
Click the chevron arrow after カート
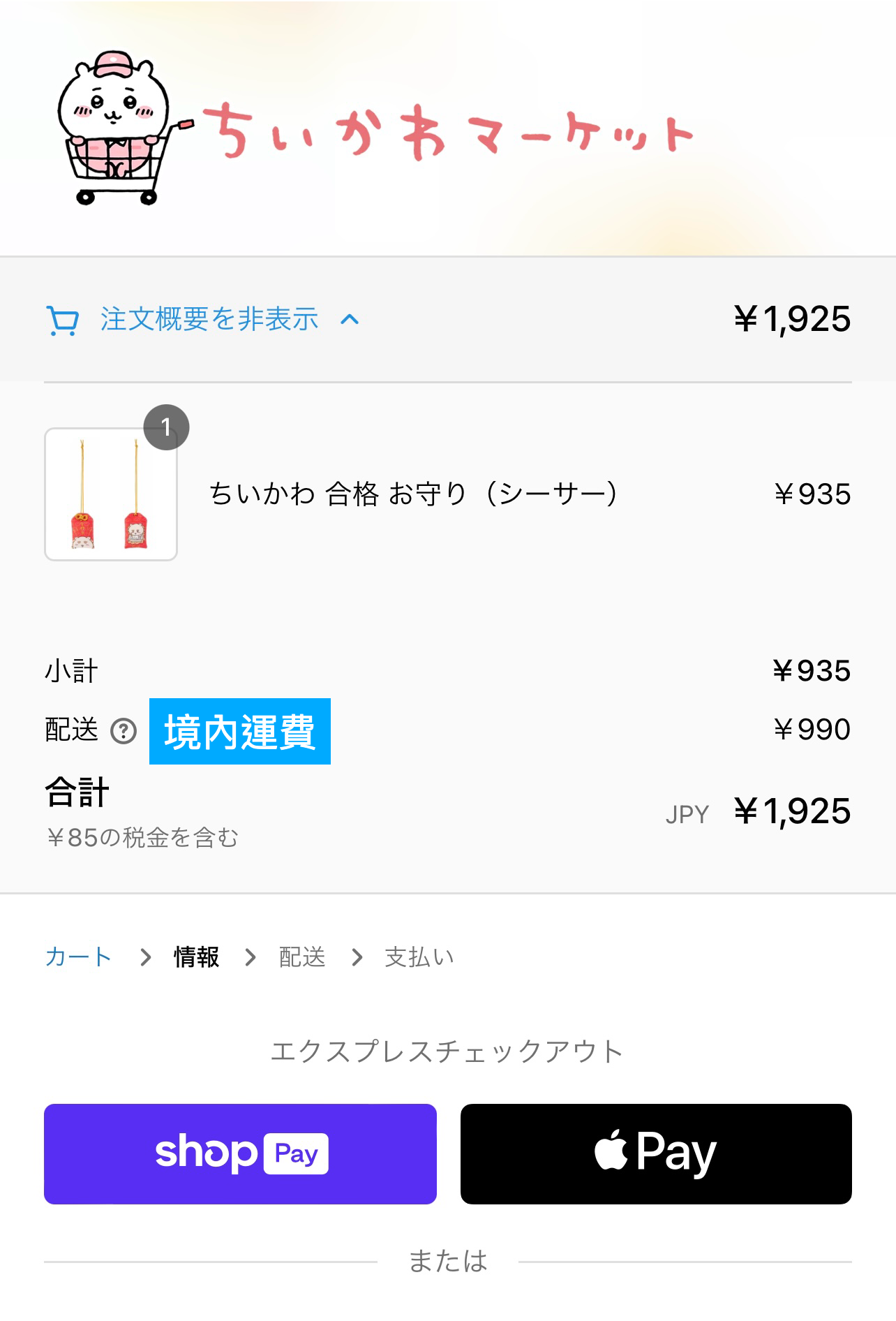pos(145,957)
